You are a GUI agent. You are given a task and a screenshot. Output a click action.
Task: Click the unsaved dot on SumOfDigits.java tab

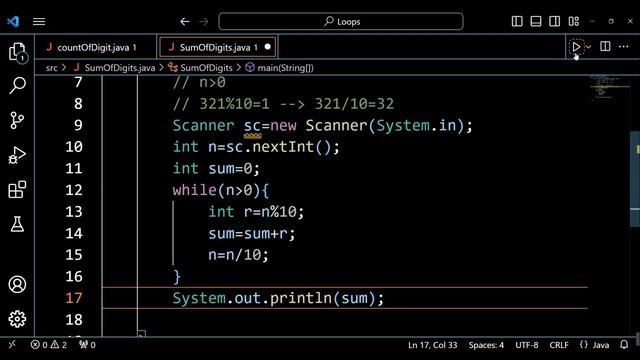coord(268,47)
